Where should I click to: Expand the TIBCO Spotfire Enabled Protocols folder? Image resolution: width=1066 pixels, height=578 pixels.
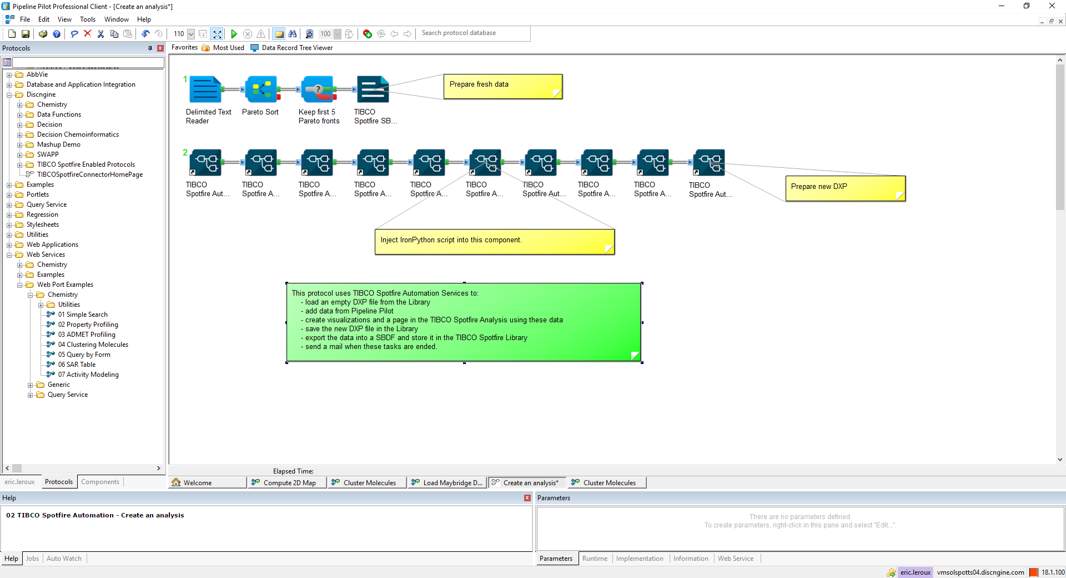tap(20, 165)
